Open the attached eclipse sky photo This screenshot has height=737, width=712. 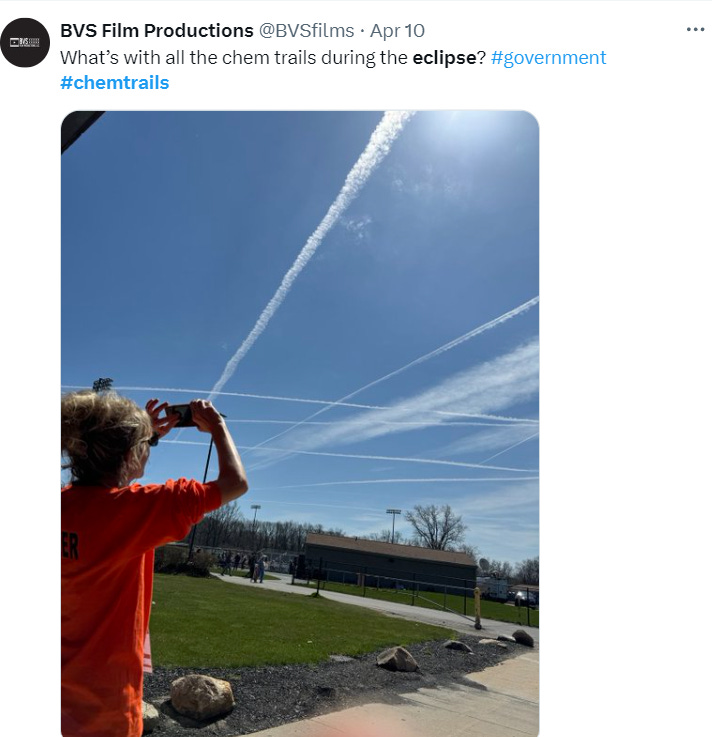pos(300,423)
